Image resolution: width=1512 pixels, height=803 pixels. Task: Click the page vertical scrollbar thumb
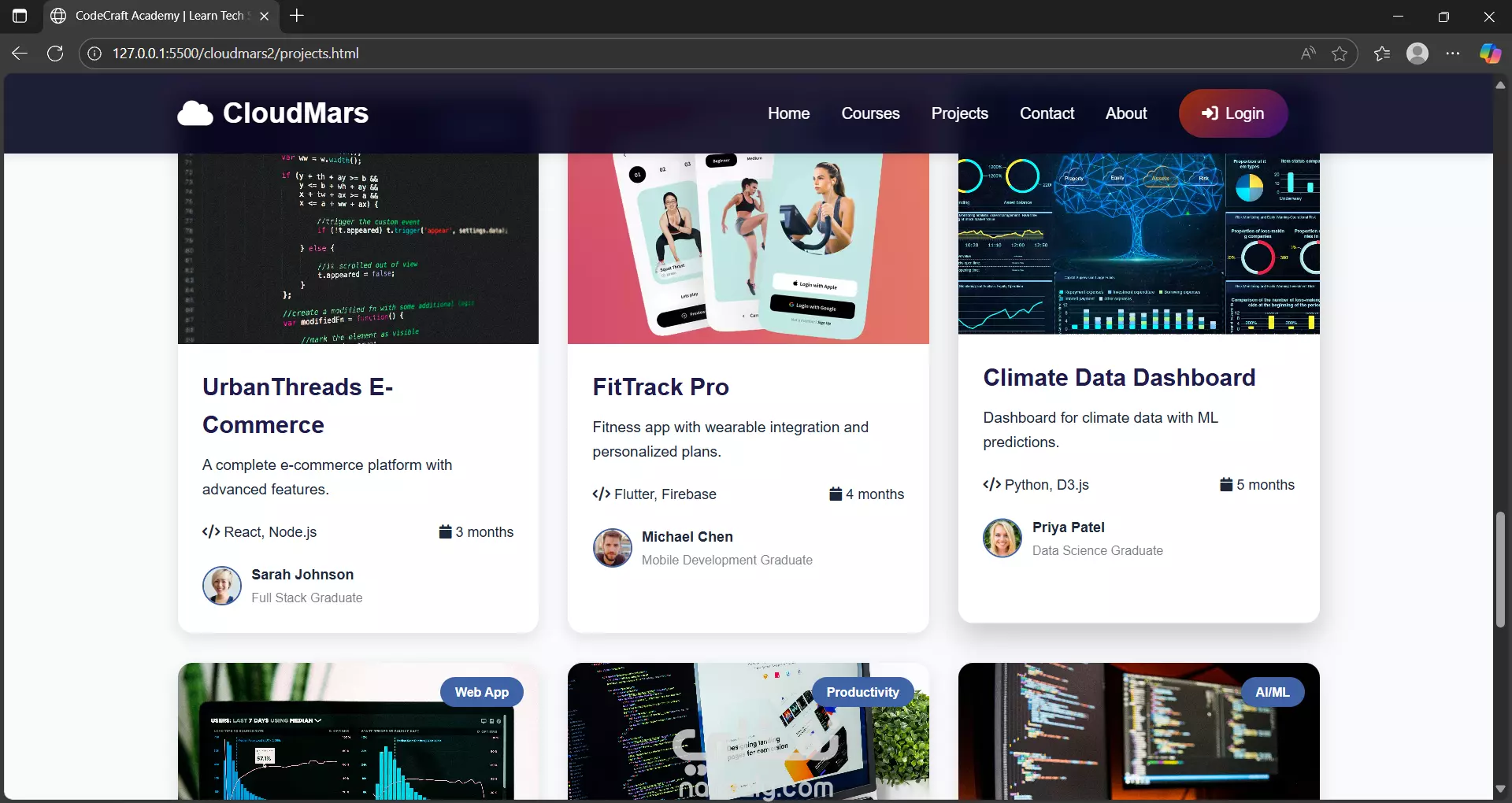tap(1501, 568)
